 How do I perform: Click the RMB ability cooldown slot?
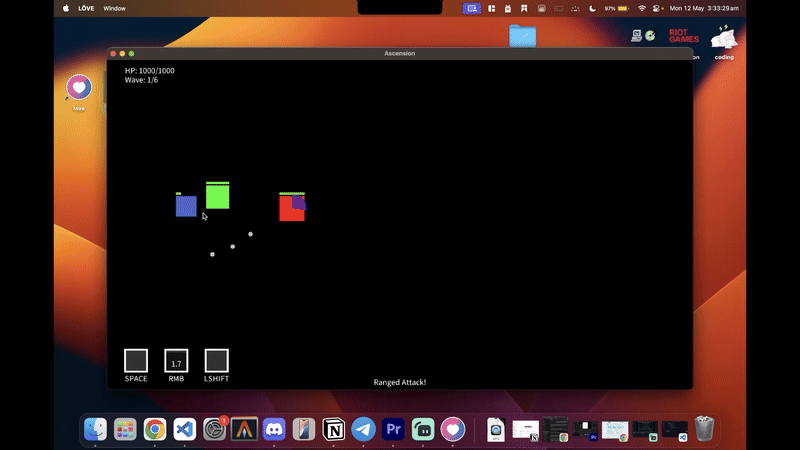tap(176, 361)
